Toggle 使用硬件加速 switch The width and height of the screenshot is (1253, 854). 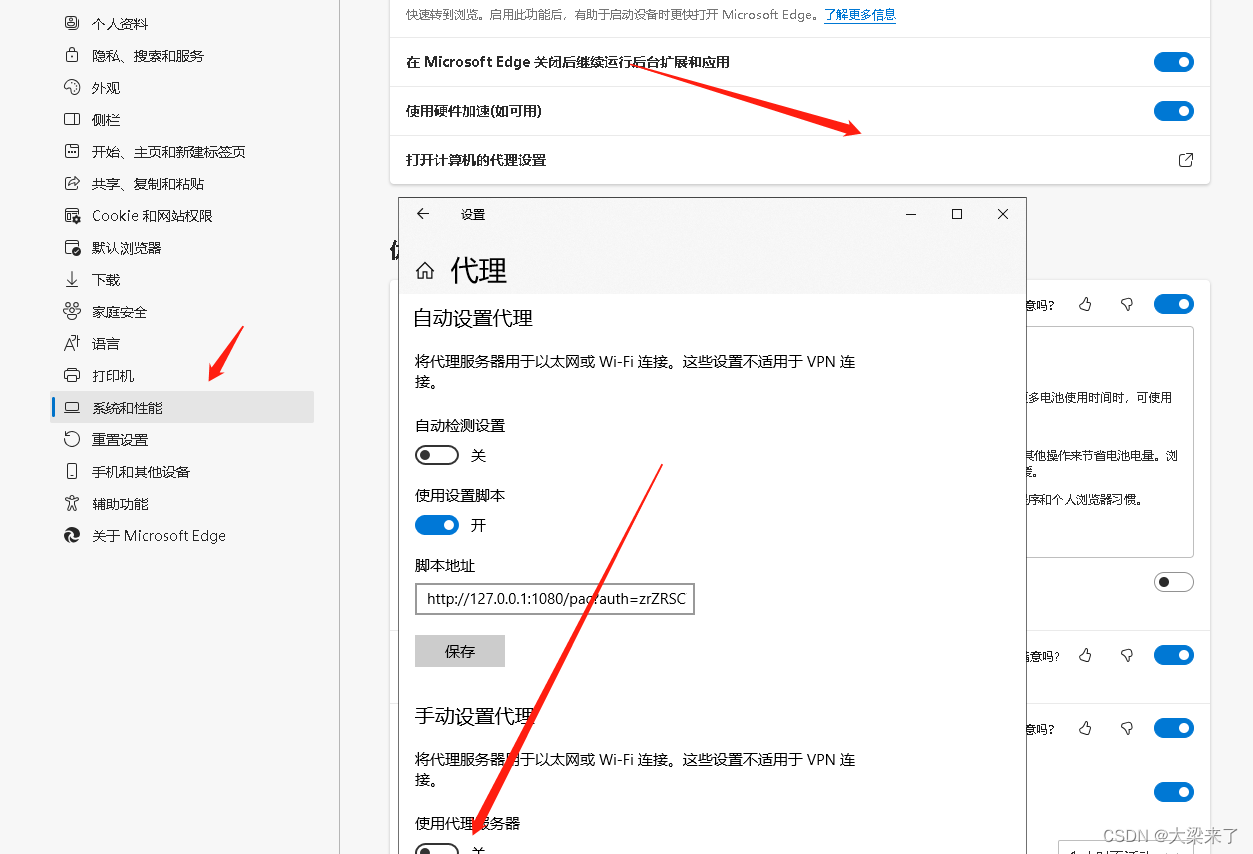pos(1174,111)
